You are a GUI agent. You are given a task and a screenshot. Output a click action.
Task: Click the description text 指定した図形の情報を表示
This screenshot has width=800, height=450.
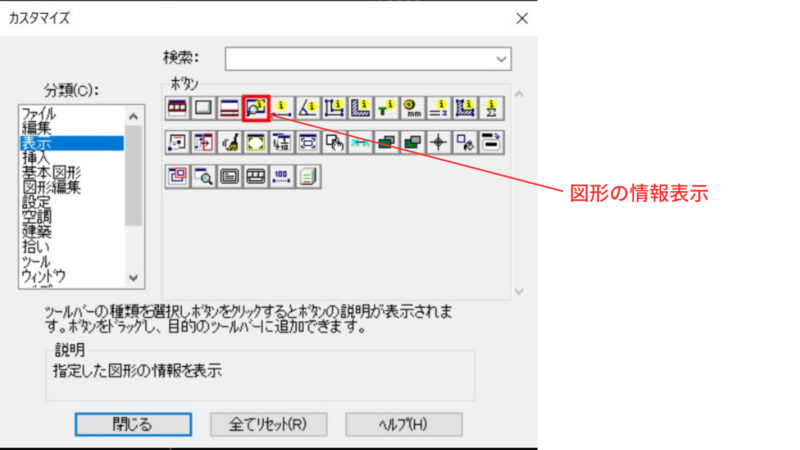point(137,370)
